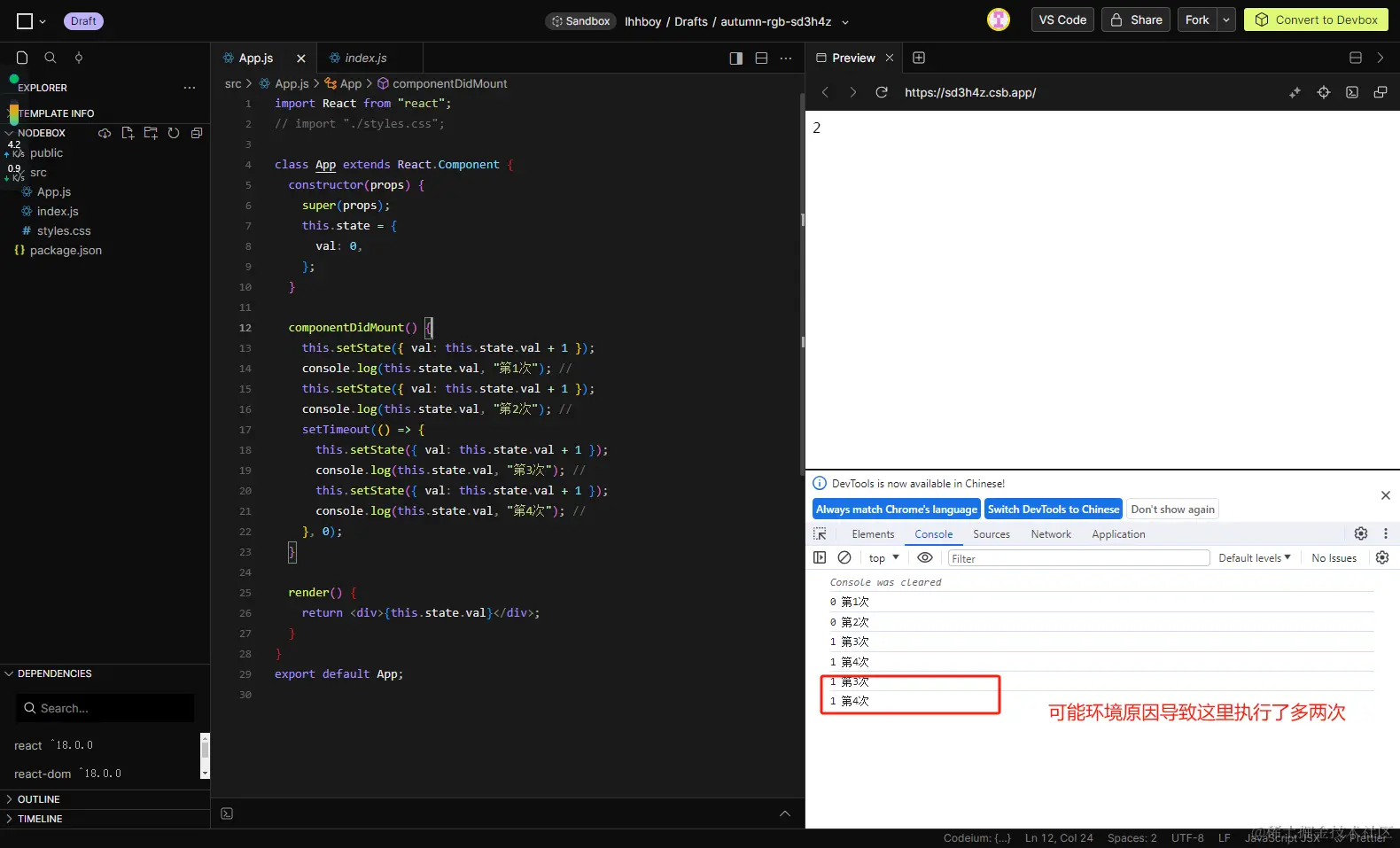Open the Explorer files view icon
Image resolution: width=1400 pixels, height=848 pixels.
tap(22, 58)
